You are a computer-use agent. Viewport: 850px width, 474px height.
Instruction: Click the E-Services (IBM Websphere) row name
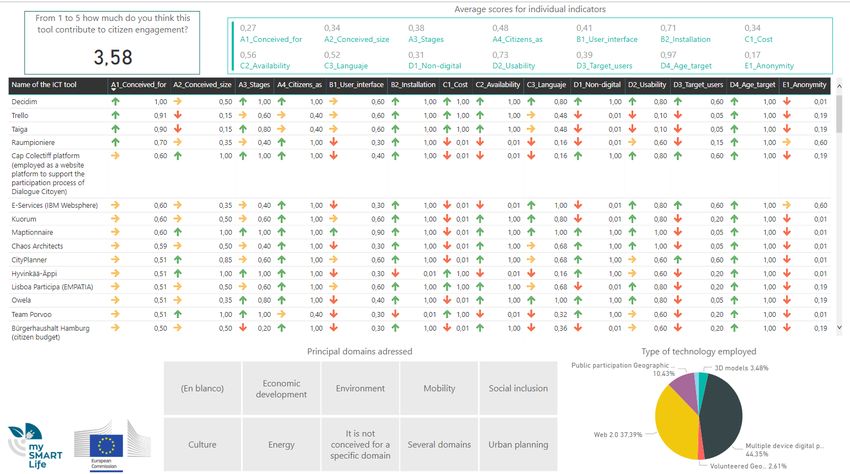click(55, 205)
